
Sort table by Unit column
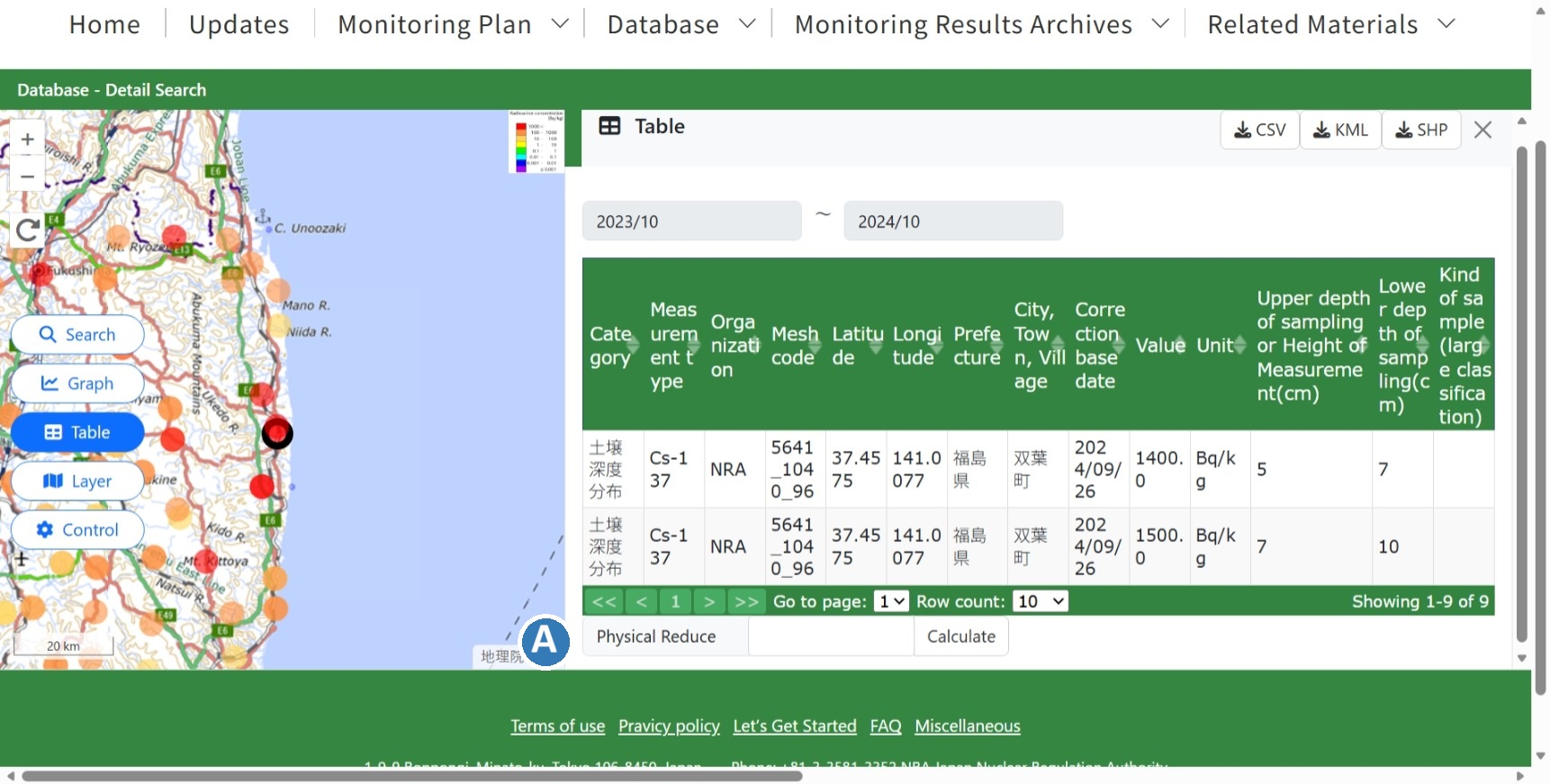click(x=1220, y=346)
